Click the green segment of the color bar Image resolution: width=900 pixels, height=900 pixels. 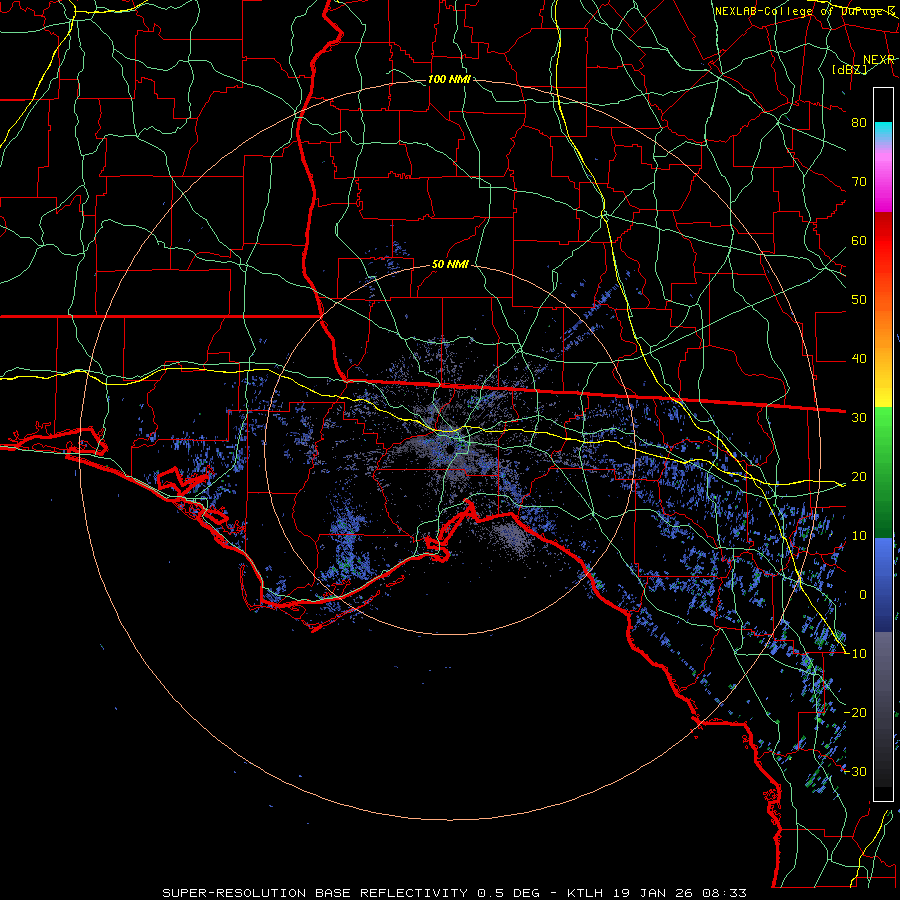(x=883, y=472)
